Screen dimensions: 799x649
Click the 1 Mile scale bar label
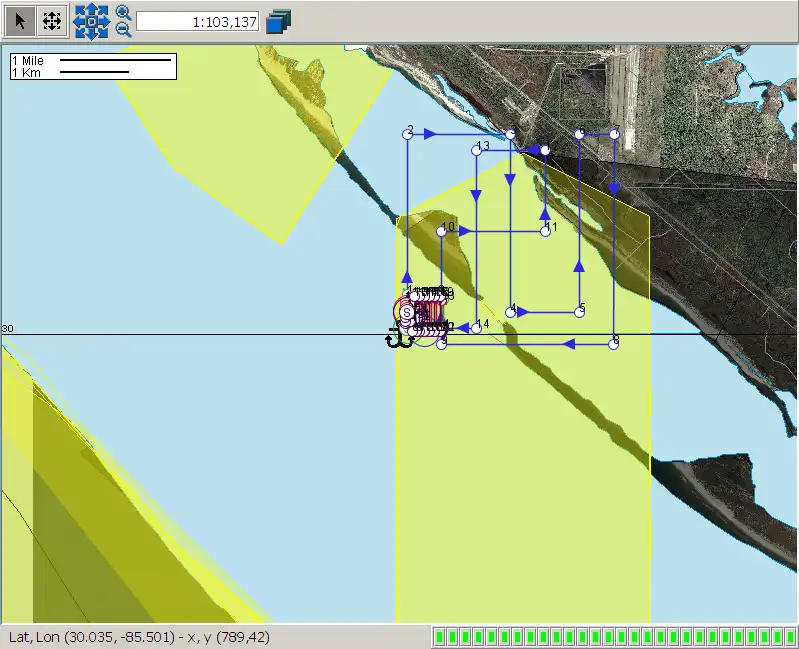28,61
